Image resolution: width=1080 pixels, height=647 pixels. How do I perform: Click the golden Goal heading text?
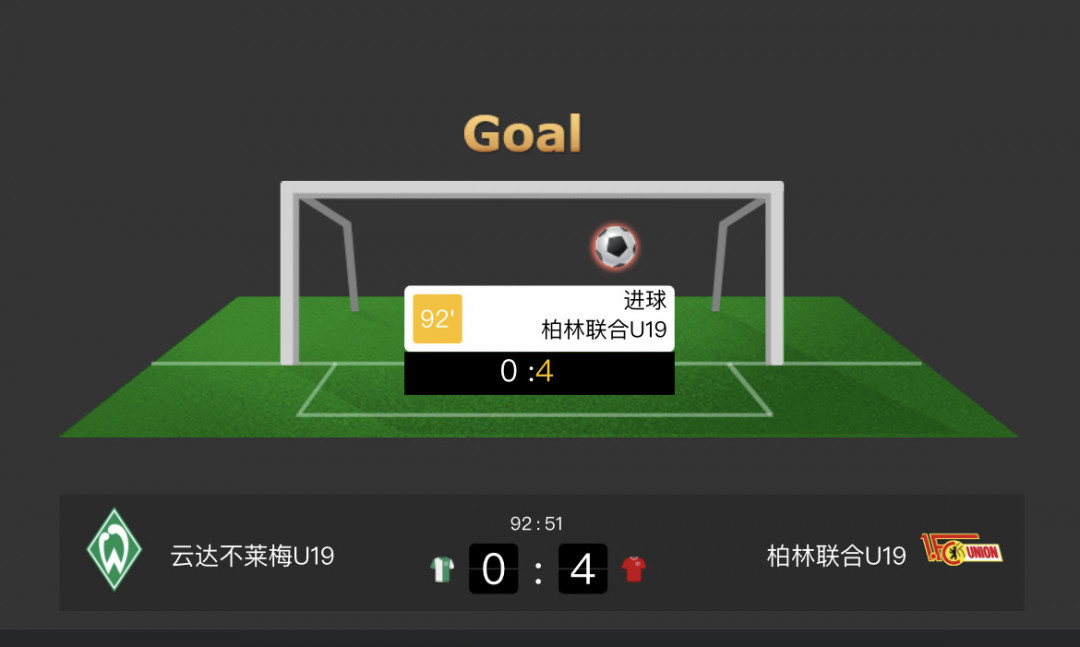(x=523, y=133)
